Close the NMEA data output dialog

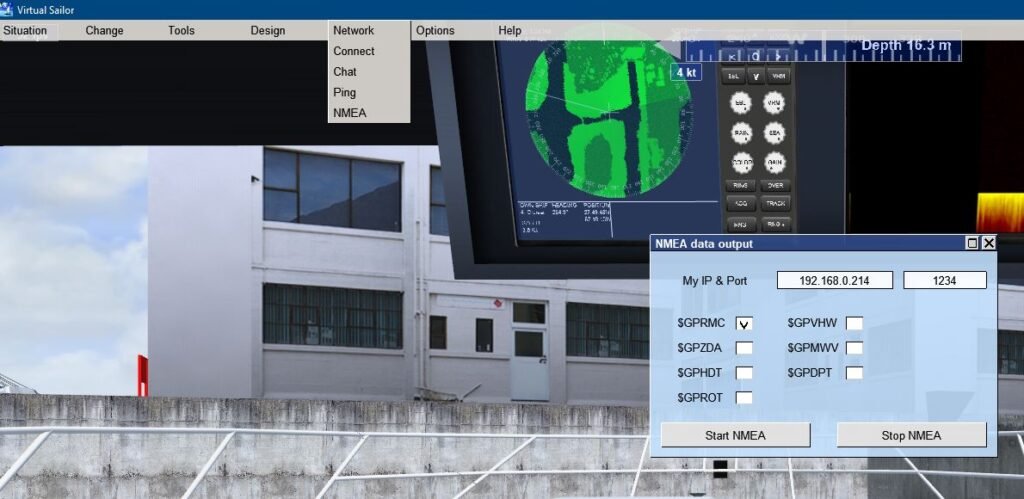coord(989,244)
